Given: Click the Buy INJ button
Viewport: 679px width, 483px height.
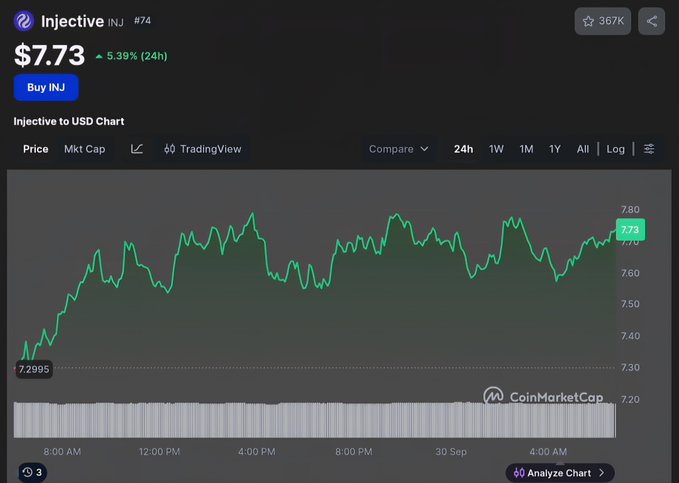Looking at the screenshot, I should tap(46, 88).
